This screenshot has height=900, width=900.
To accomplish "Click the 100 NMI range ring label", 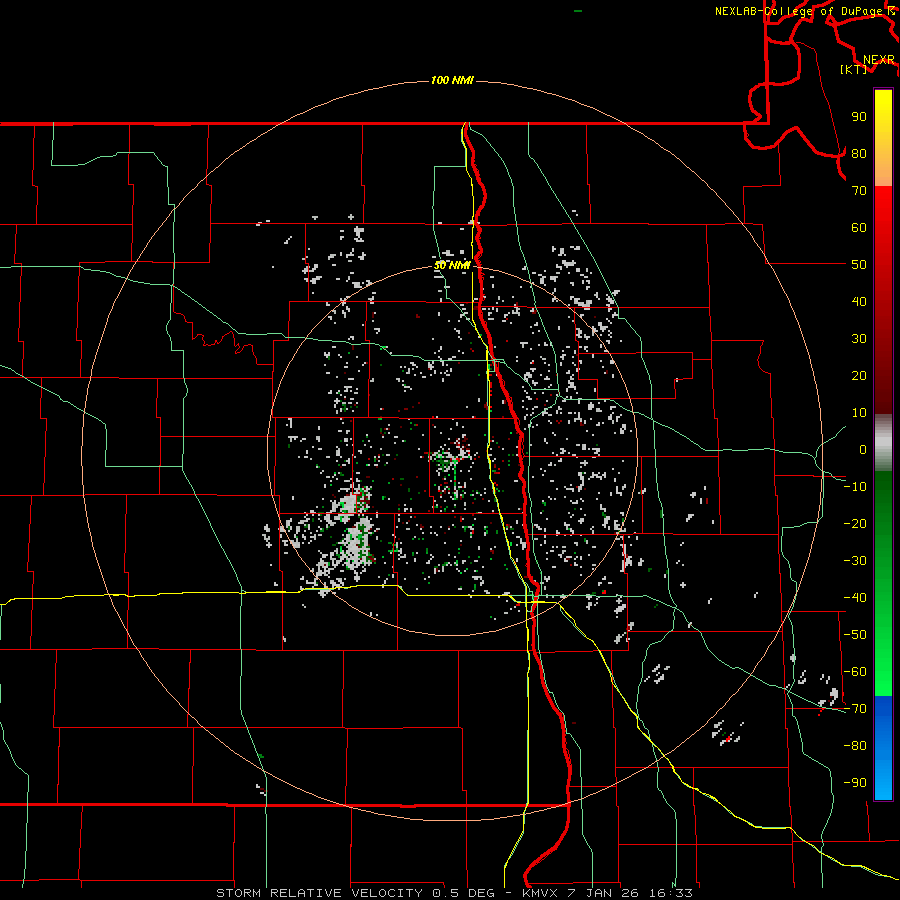I will pos(452,80).
